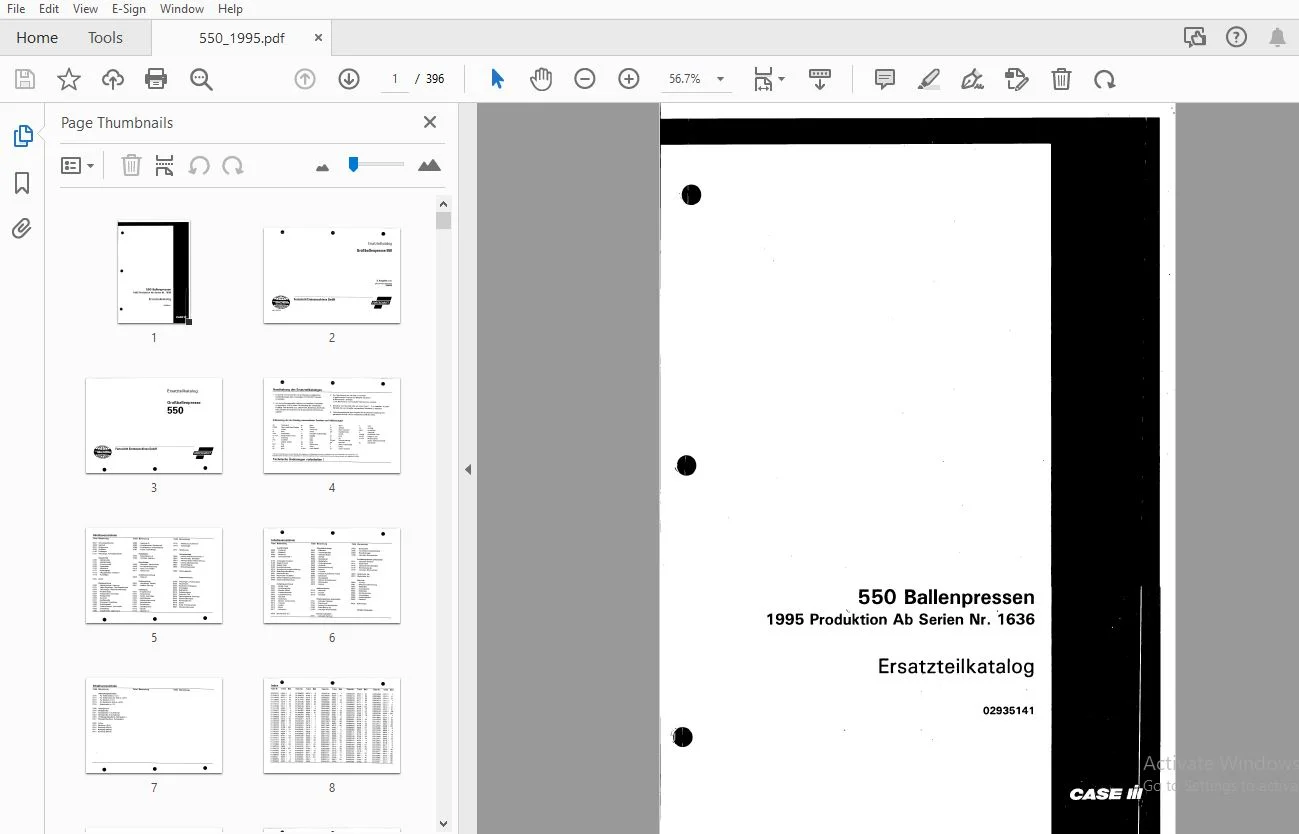Activate the Hand pan tool
The image size is (1299, 834).
(x=541, y=79)
